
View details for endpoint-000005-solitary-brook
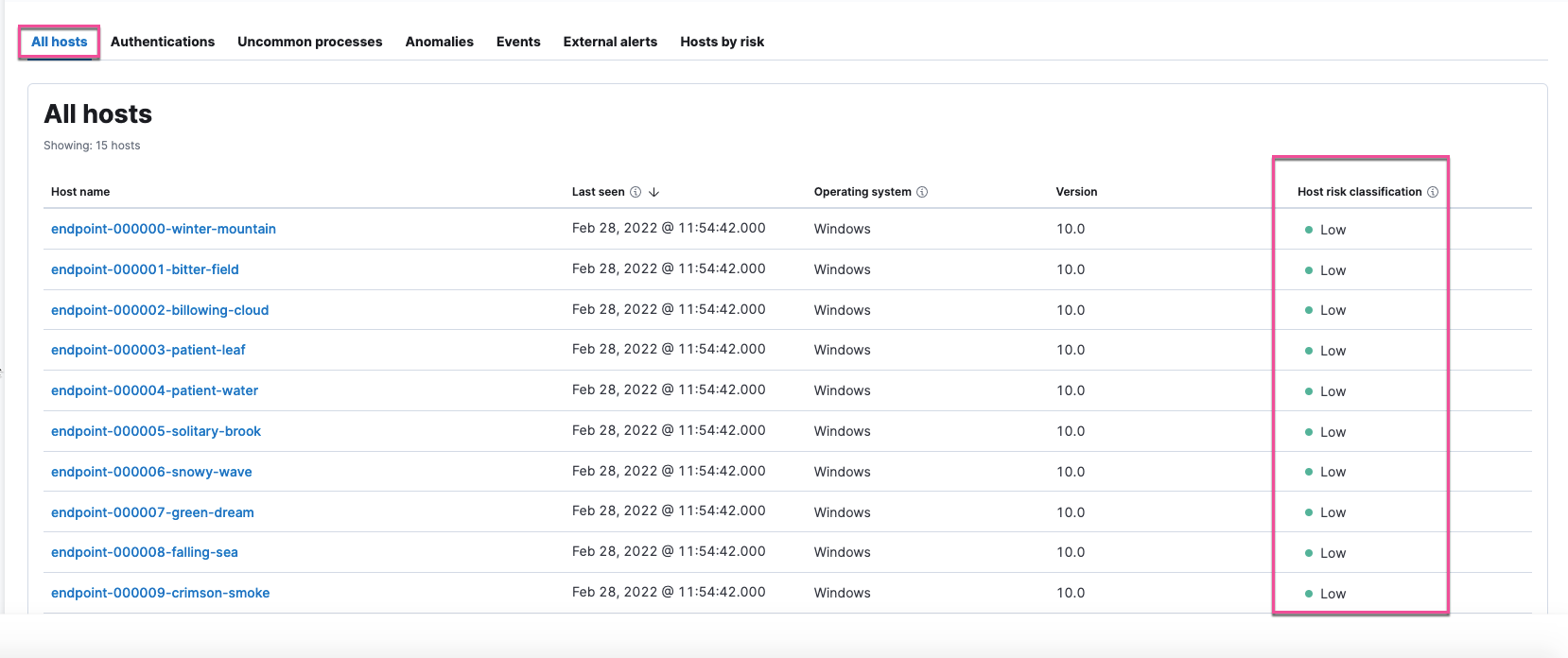156,431
